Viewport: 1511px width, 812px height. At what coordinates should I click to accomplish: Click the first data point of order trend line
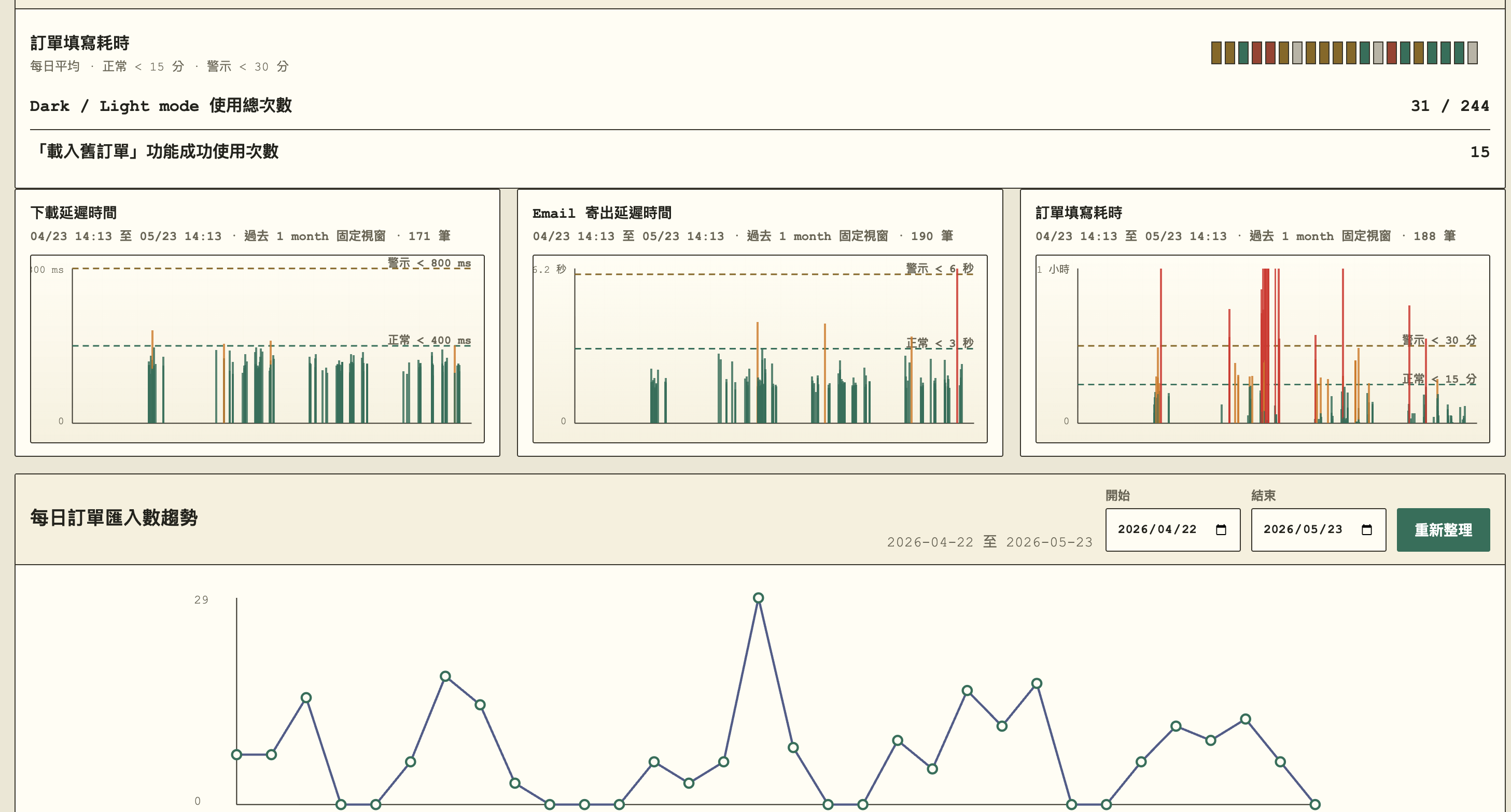236,754
